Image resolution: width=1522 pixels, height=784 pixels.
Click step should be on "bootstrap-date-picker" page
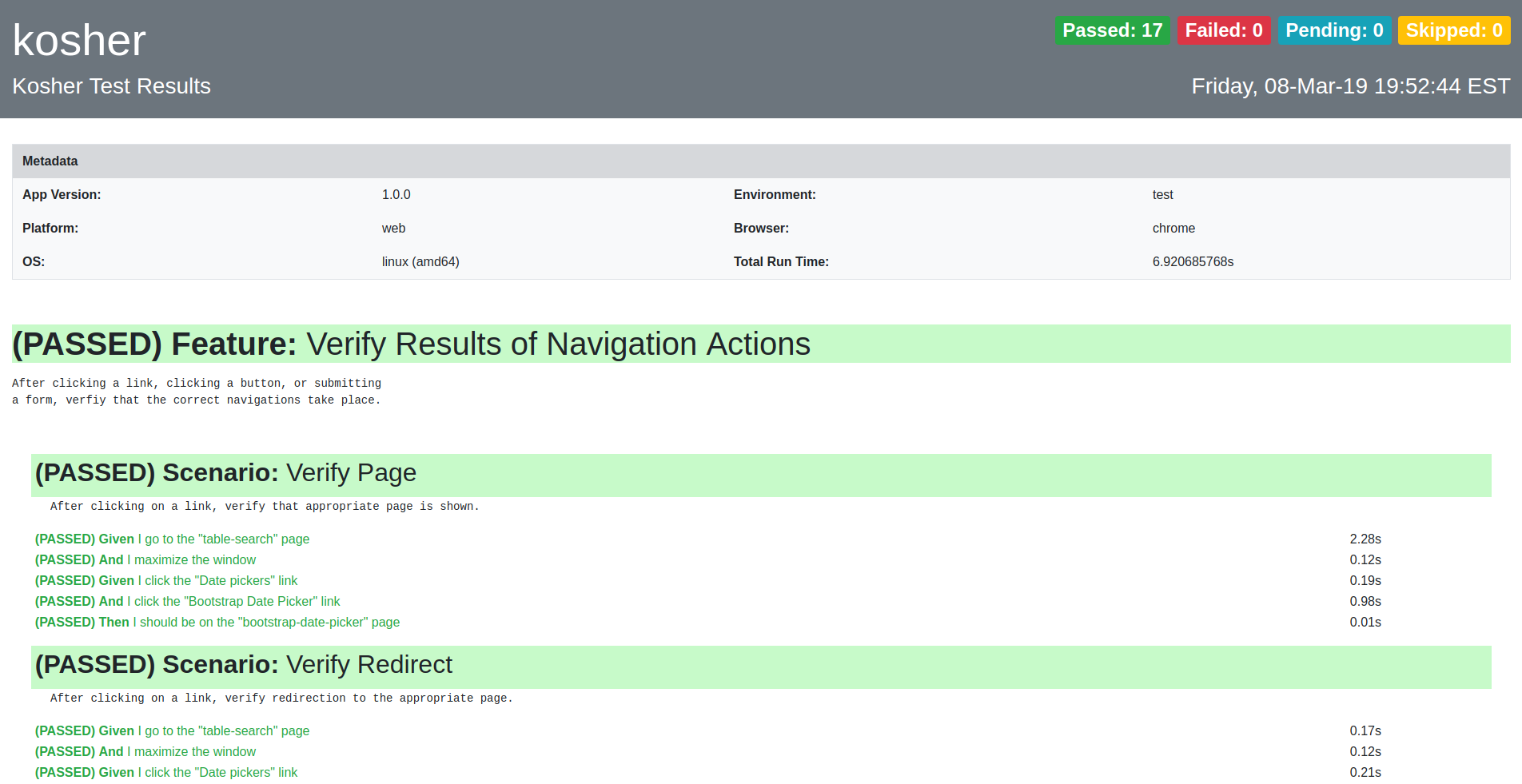click(217, 623)
